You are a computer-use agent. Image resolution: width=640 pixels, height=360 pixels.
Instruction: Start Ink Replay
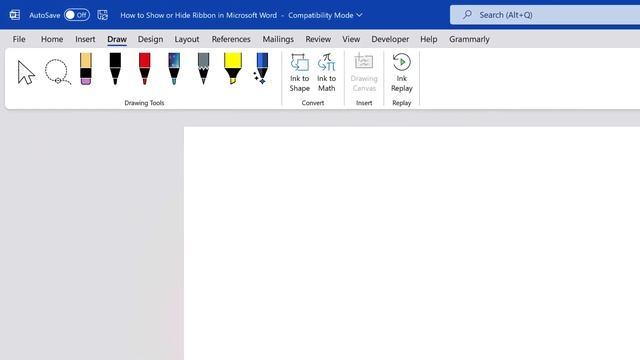(402, 73)
